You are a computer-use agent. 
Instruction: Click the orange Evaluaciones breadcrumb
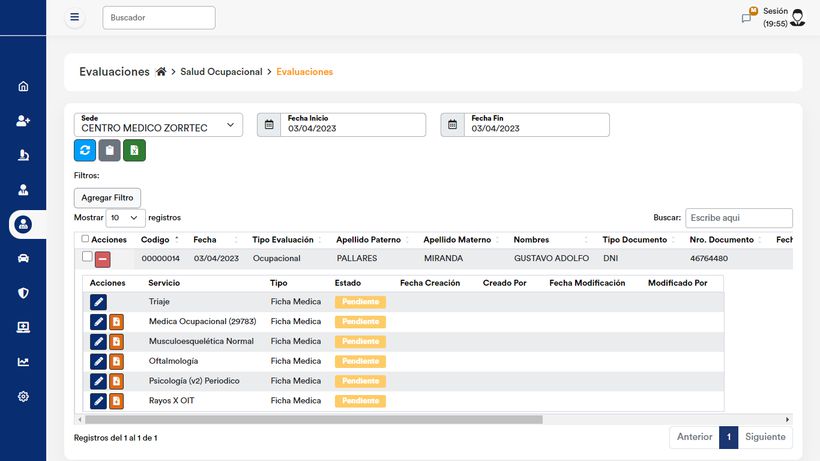[304, 72]
